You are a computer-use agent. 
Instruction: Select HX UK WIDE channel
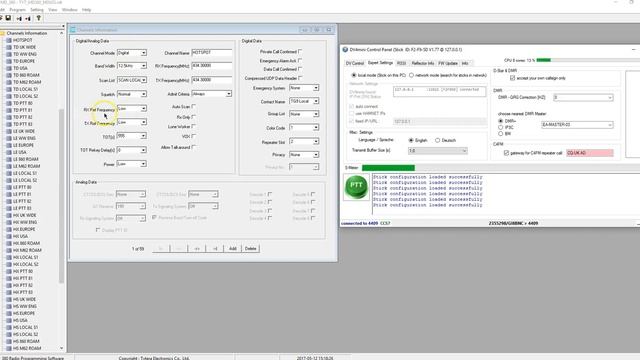(x=24, y=215)
